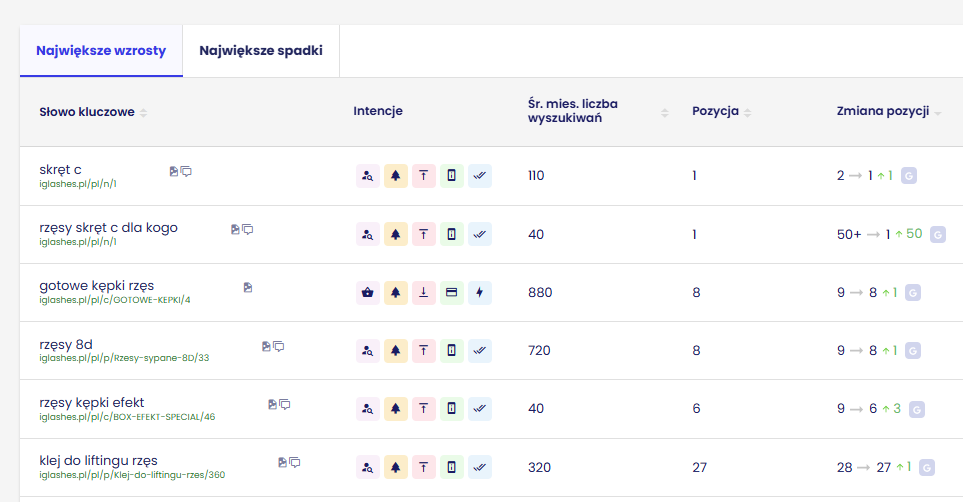Click the pink top-arrow icon in rzęsy 8d row
The width and height of the screenshot is (963, 502).
coord(424,351)
